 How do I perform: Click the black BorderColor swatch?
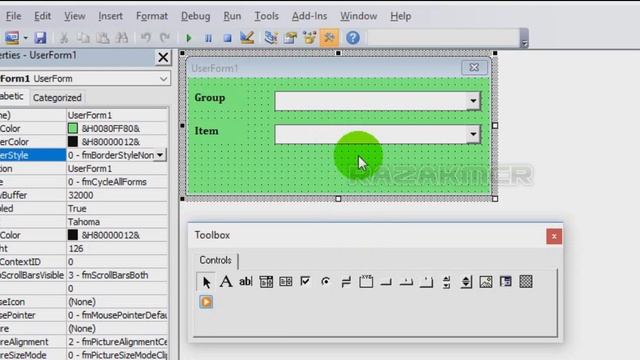[x=73, y=142]
